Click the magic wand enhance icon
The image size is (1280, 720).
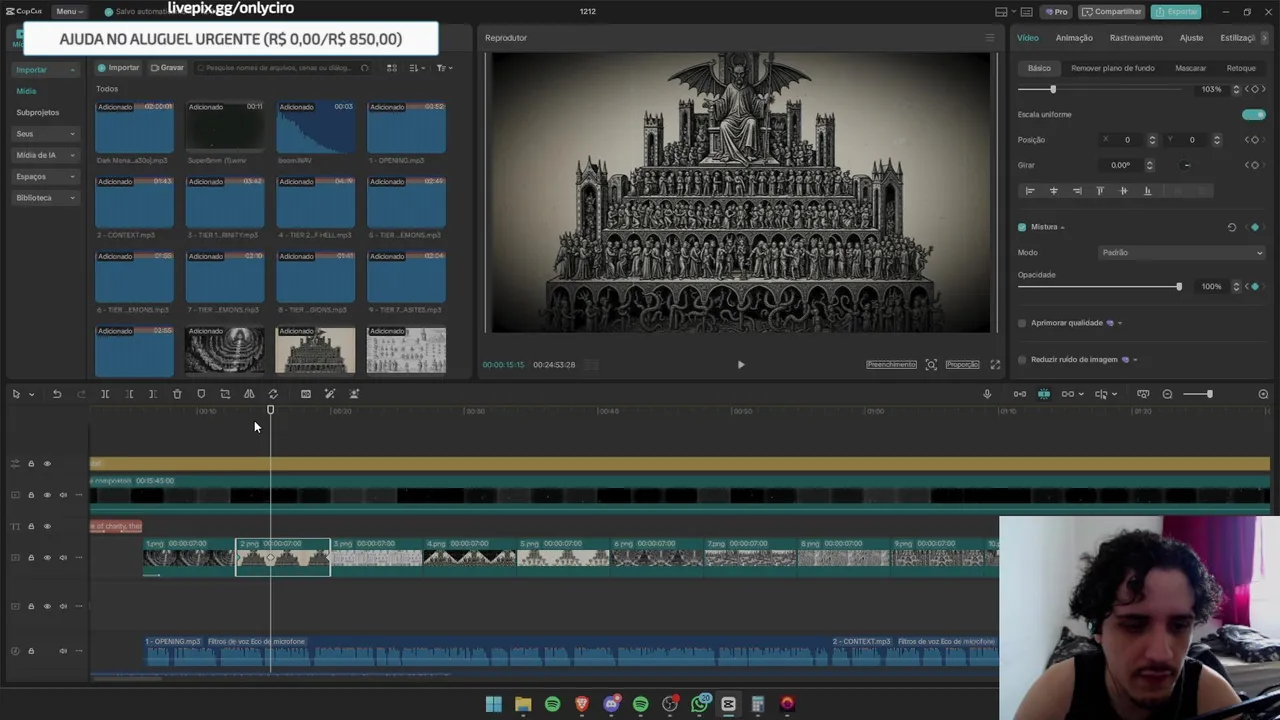click(329, 394)
